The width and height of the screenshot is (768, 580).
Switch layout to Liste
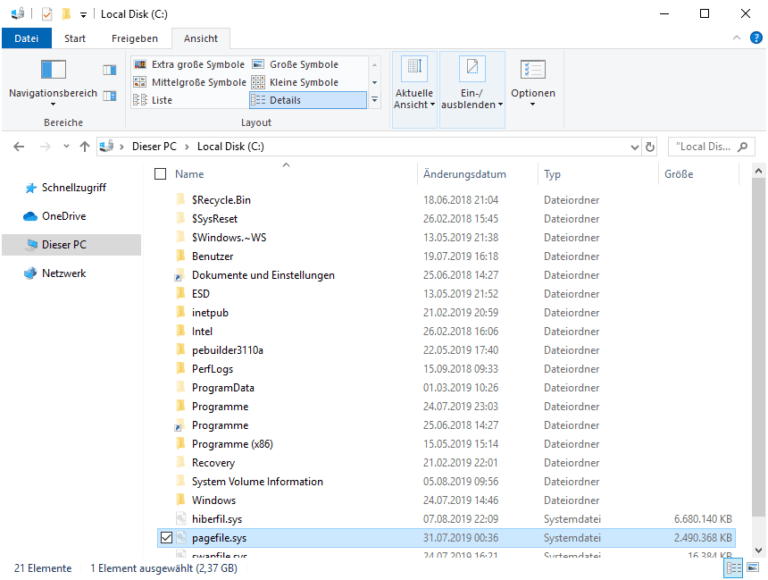click(x=153, y=100)
